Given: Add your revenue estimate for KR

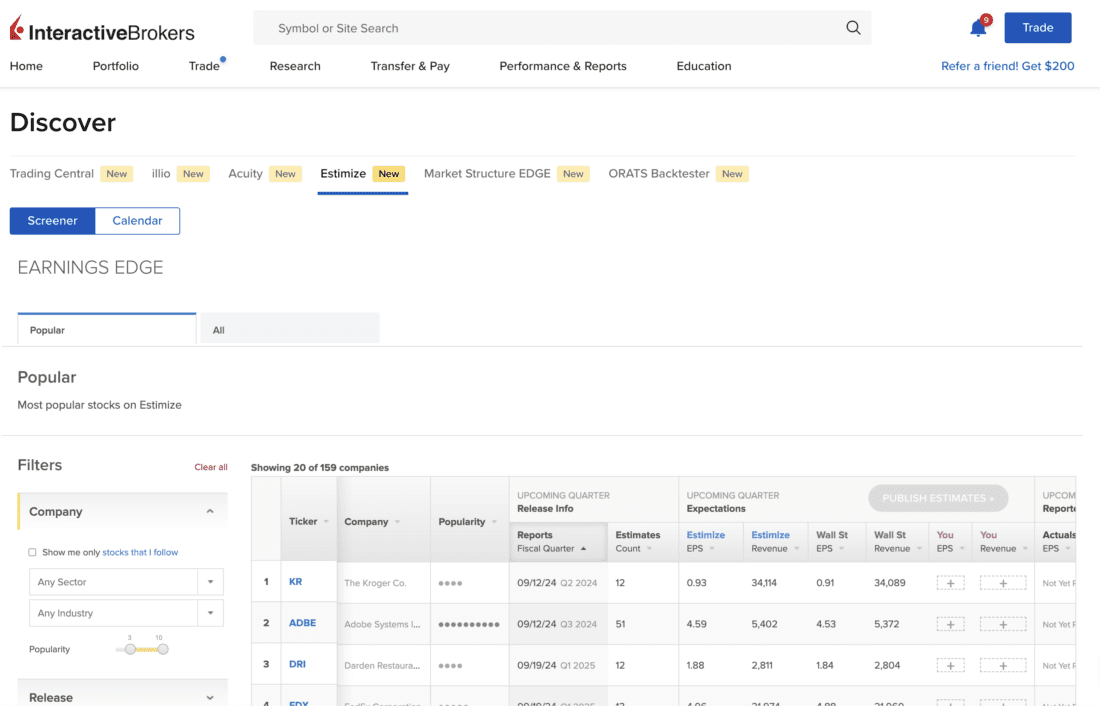Looking at the screenshot, I should [1003, 583].
